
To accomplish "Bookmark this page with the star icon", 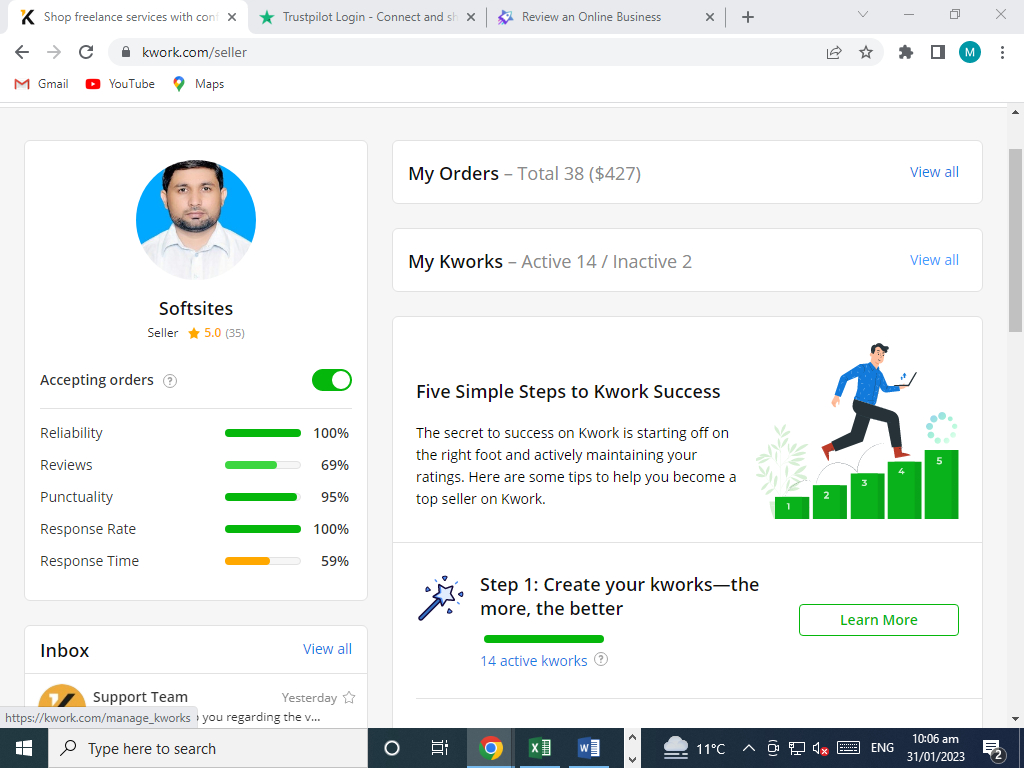I will coord(866,52).
